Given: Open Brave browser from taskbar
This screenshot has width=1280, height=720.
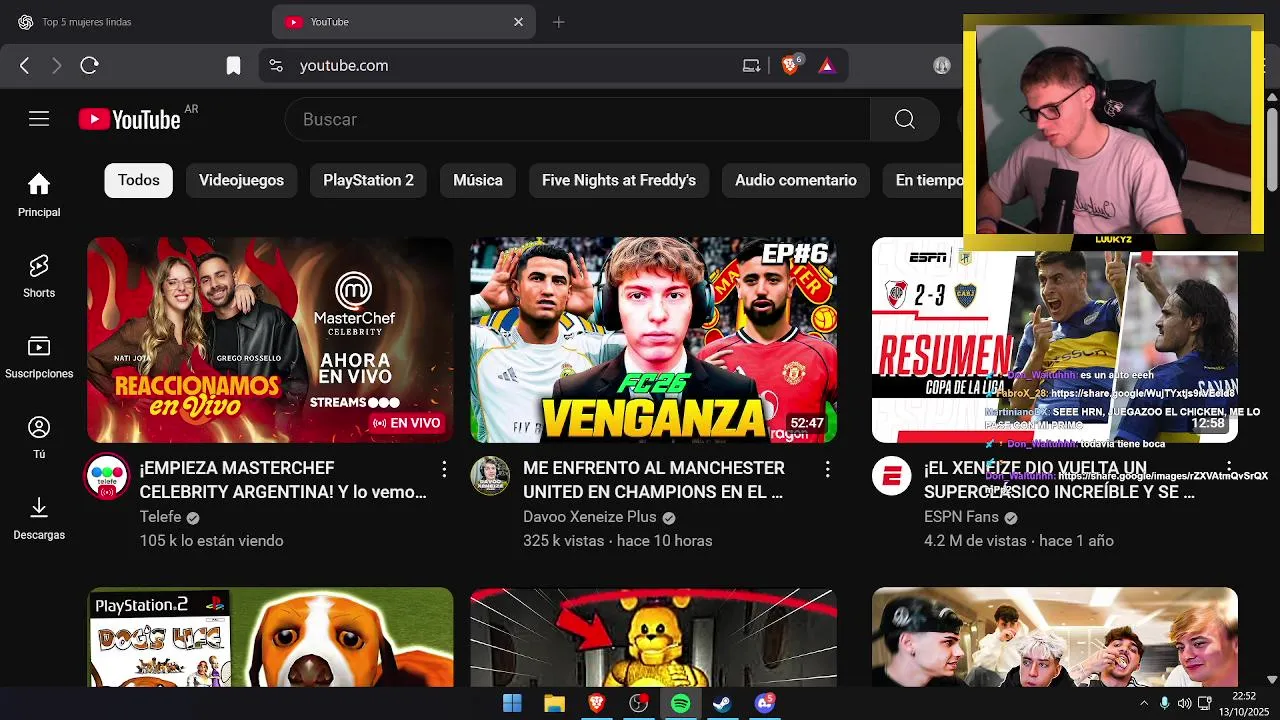Looking at the screenshot, I should [596, 703].
